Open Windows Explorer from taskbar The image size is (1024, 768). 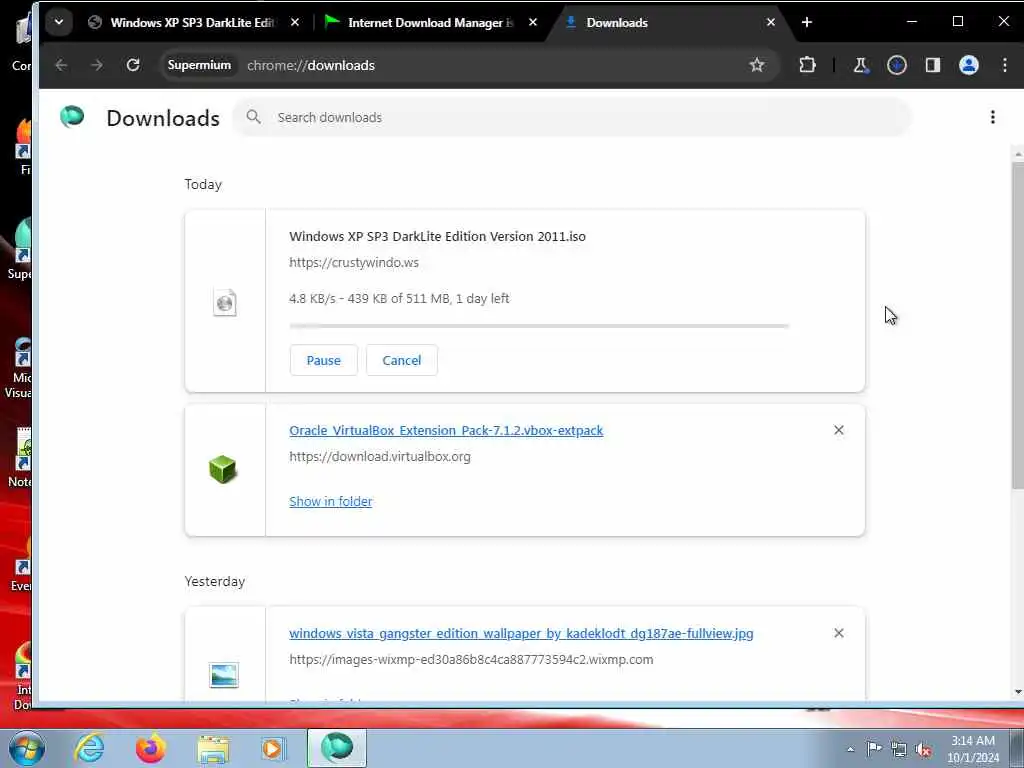pyautogui.click(x=213, y=748)
